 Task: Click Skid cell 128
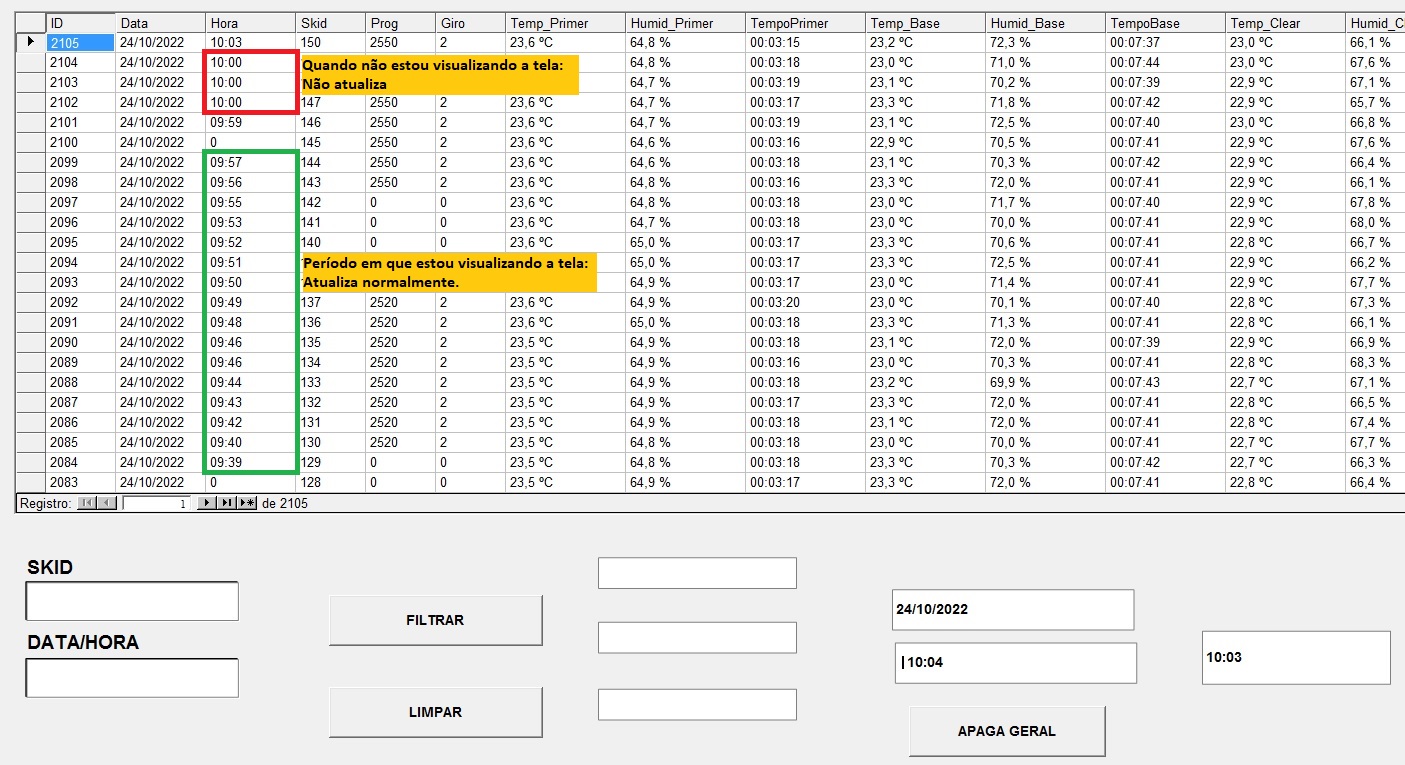click(x=330, y=482)
